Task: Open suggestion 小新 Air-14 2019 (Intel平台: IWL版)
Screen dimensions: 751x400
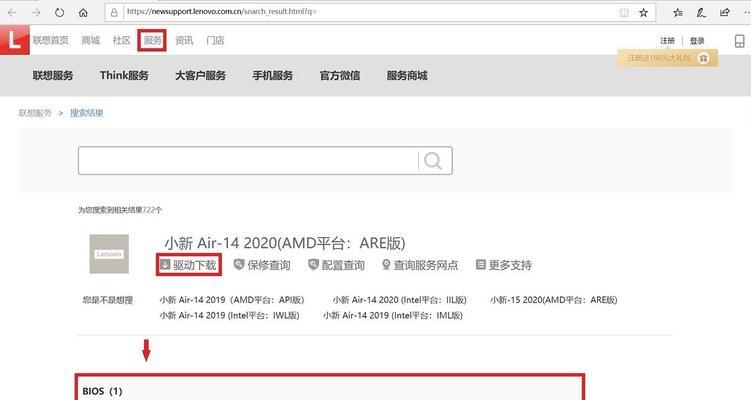Action: [x=229, y=315]
